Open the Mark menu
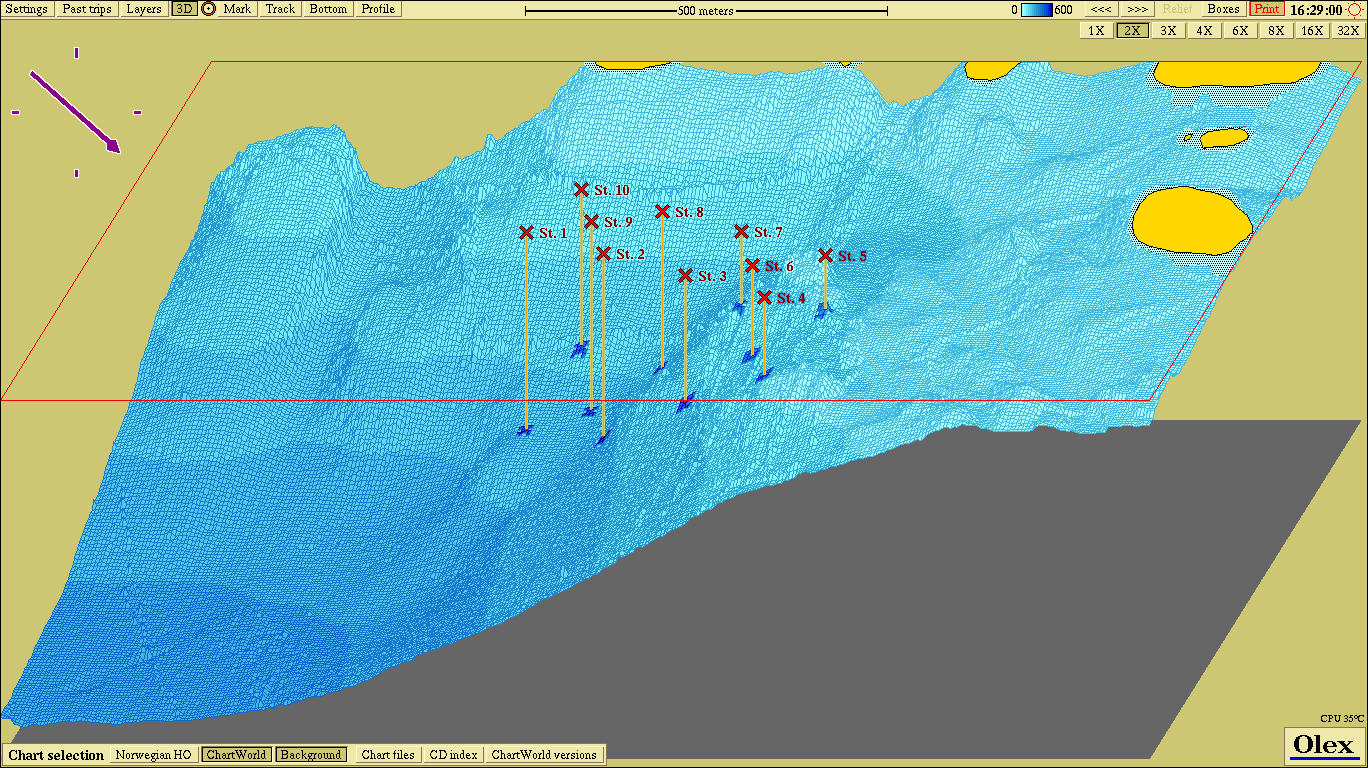The height and width of the screenshot is (768, 1368). pyautogui.click(x=238, y=9)
